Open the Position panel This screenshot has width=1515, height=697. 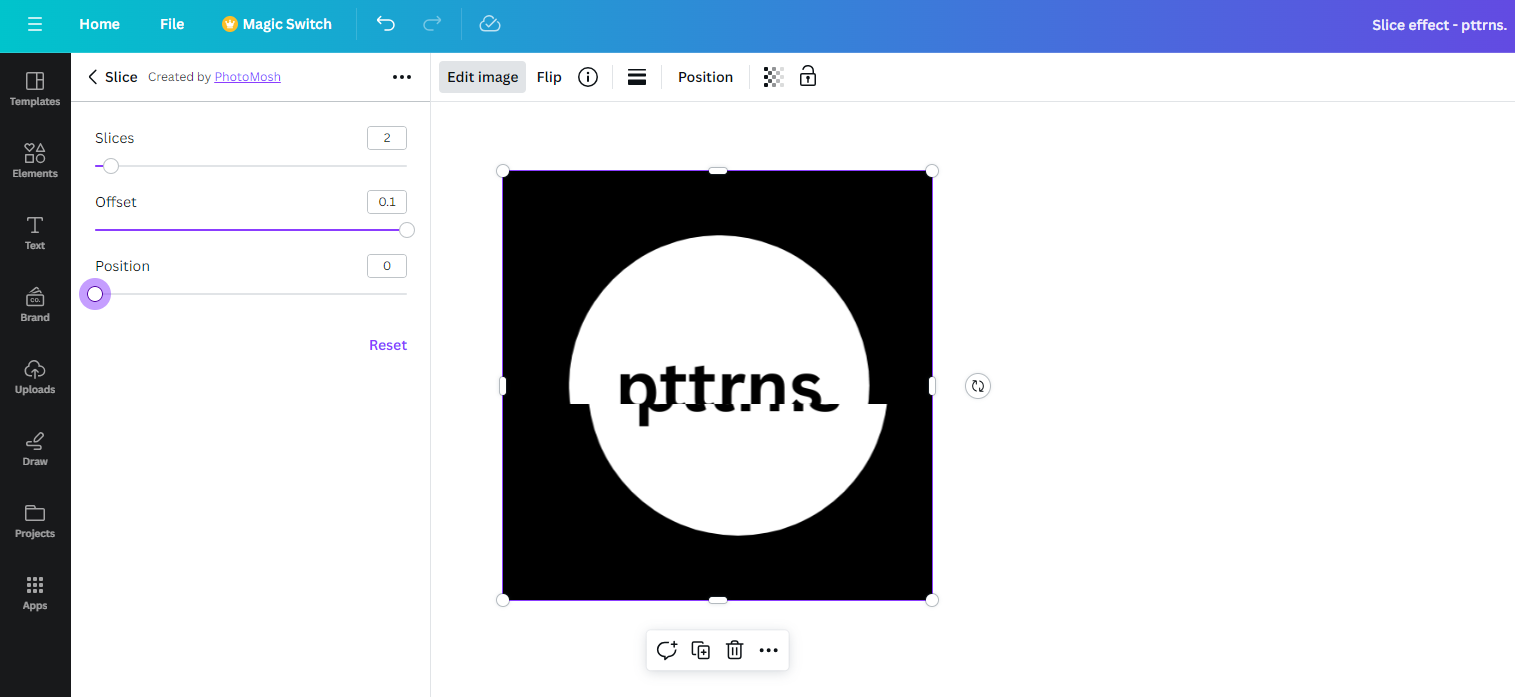click(705, 77)
